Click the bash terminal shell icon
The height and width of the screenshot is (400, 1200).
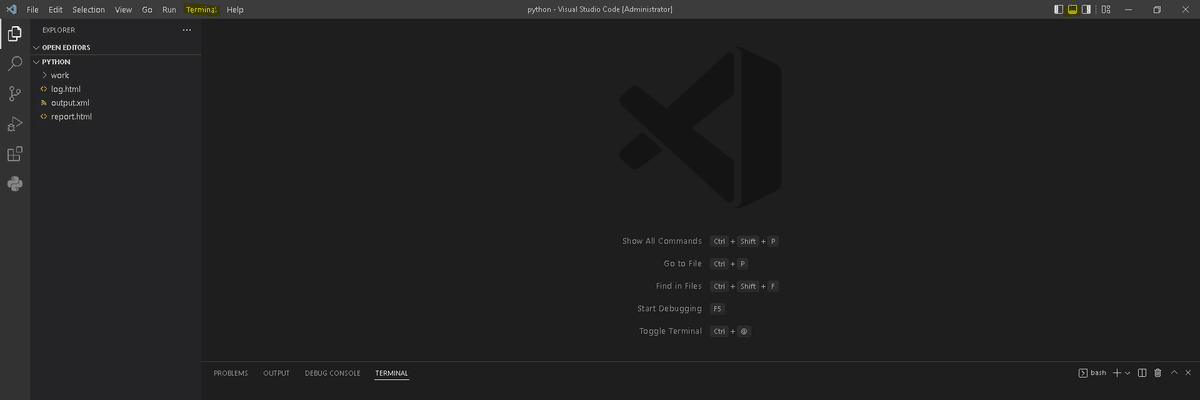point(1083,373)
